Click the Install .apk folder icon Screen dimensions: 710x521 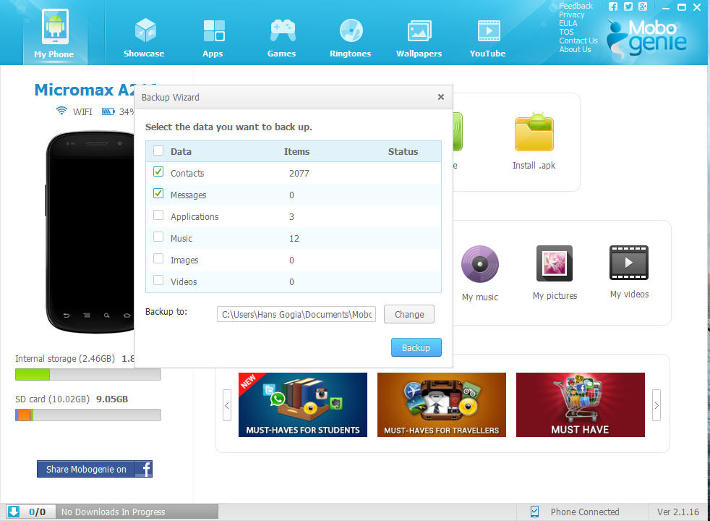[x=534, y=132]
